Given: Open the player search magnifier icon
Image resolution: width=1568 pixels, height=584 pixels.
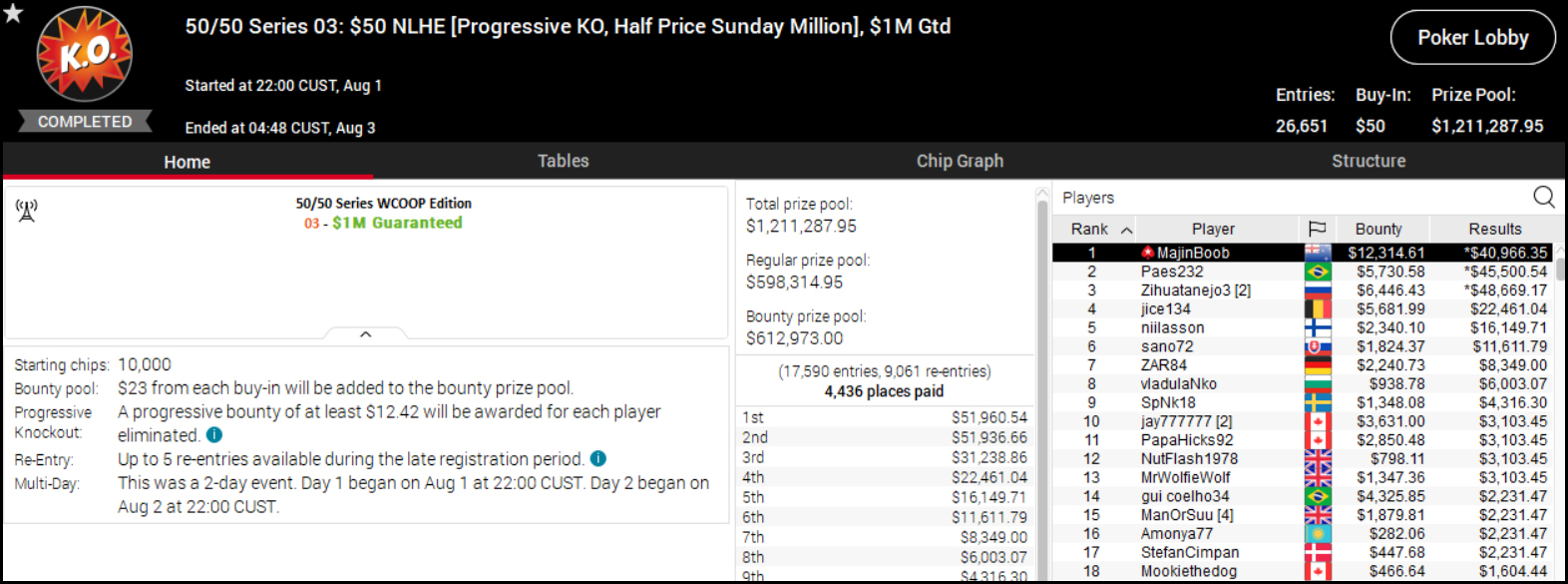Looking at the screenshot, I should click(x=1543, y=197).
